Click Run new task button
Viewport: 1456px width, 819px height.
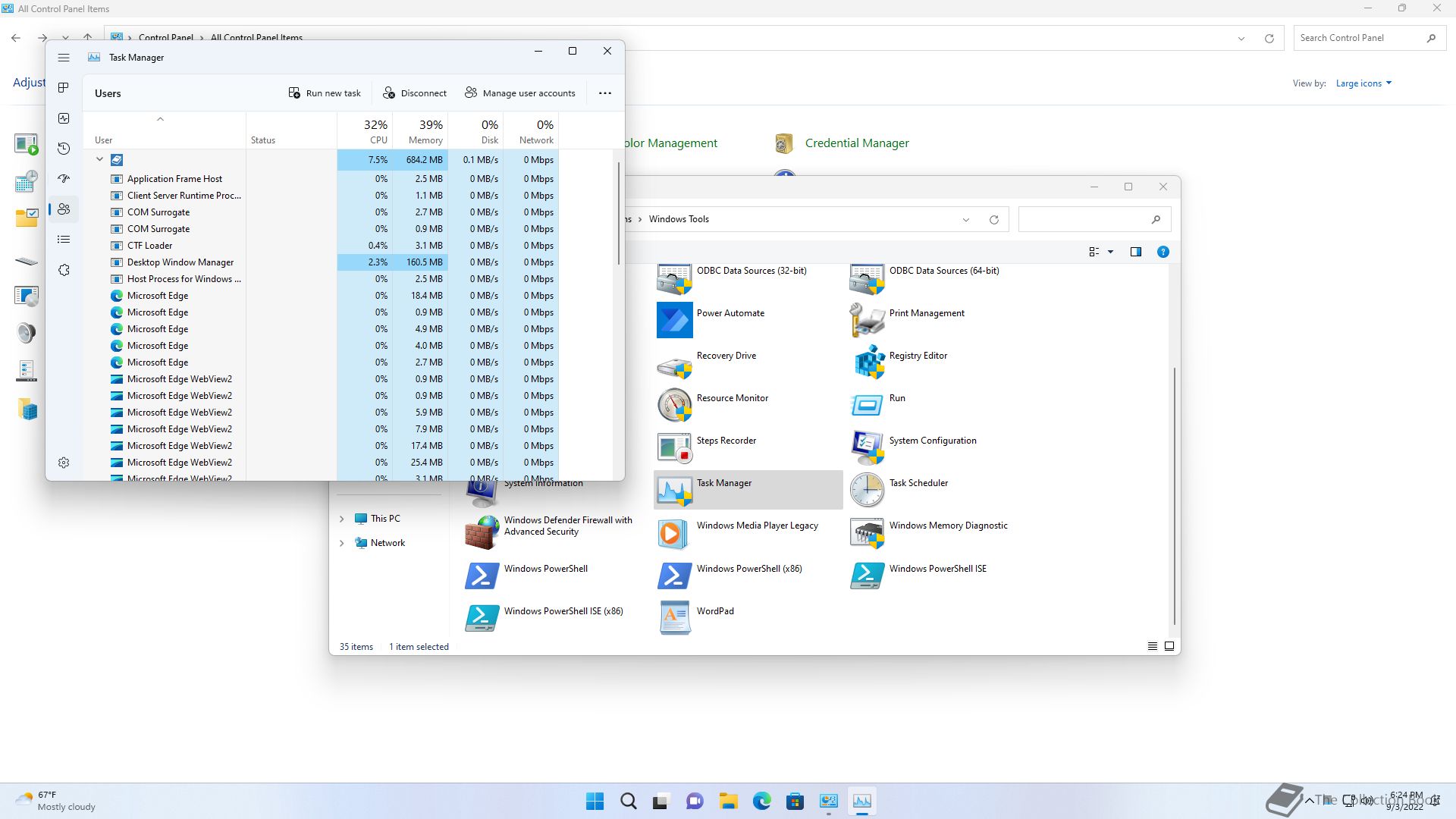[325, 93]
